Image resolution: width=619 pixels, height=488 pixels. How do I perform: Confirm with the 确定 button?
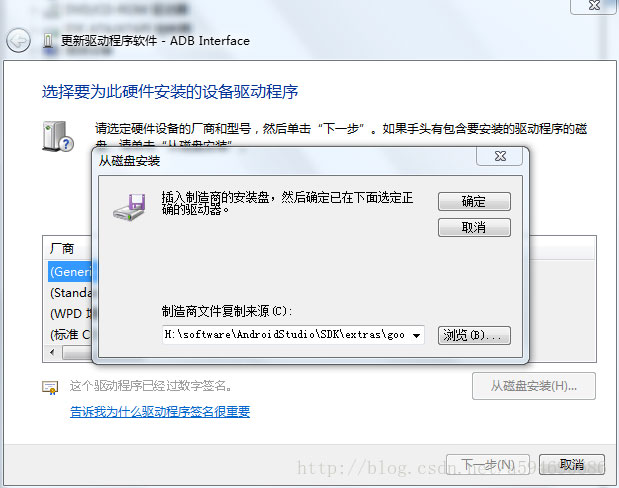click(474, 201)
